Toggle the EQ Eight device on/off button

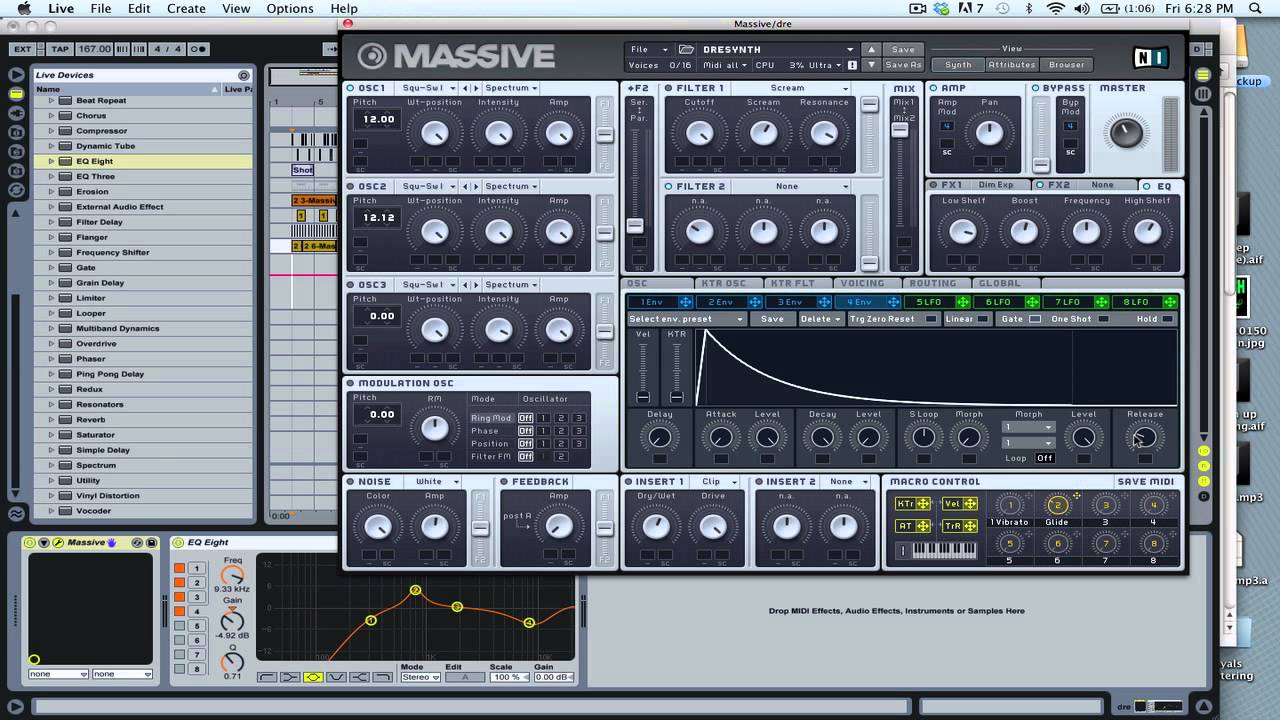point(179,543)
